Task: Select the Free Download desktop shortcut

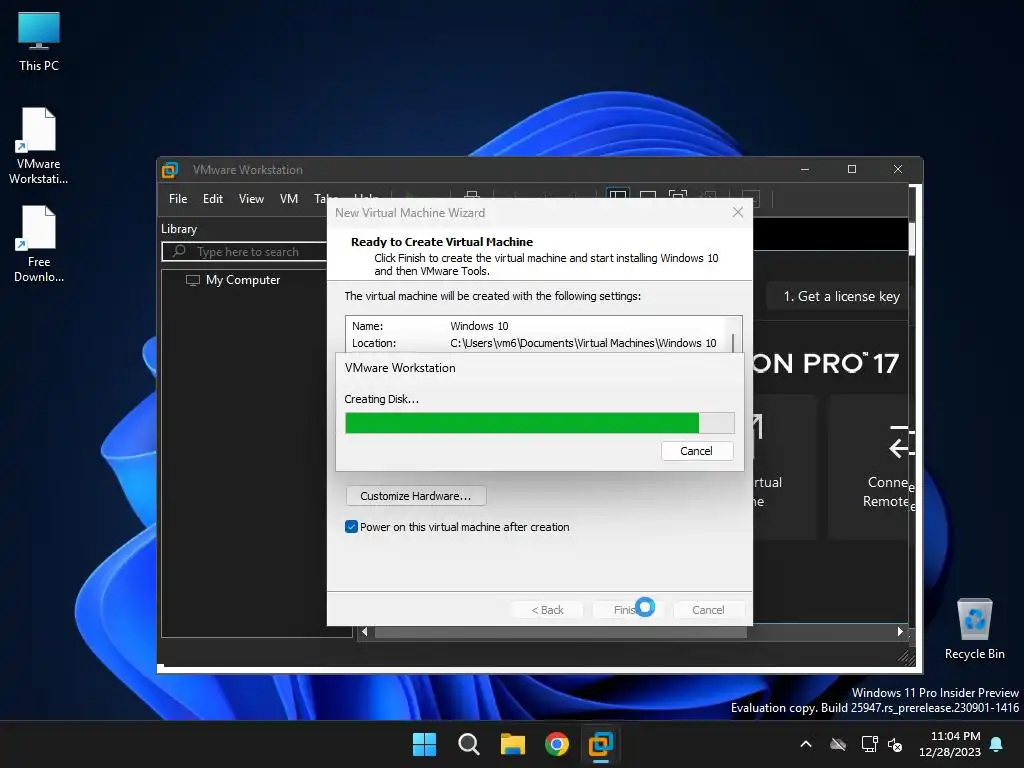Action: [39, 244]
